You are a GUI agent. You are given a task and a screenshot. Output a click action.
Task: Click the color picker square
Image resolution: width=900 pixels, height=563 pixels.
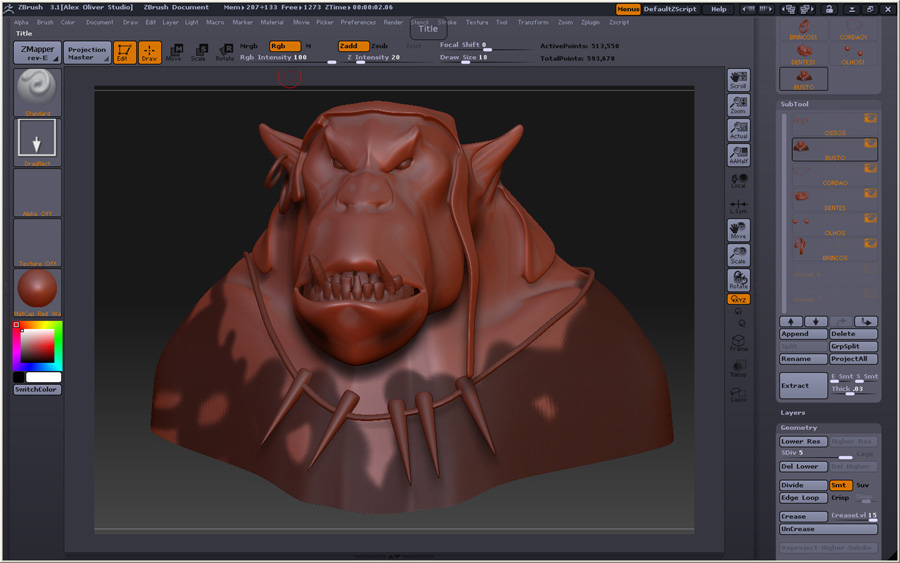pos(37,346)
